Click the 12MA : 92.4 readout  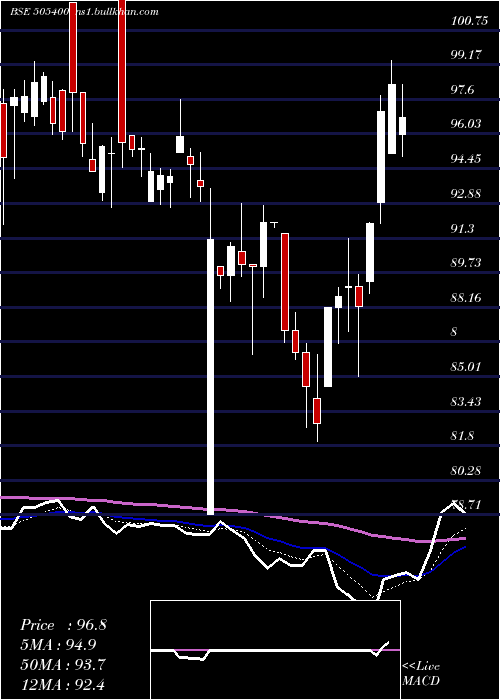tap(63, 684)
